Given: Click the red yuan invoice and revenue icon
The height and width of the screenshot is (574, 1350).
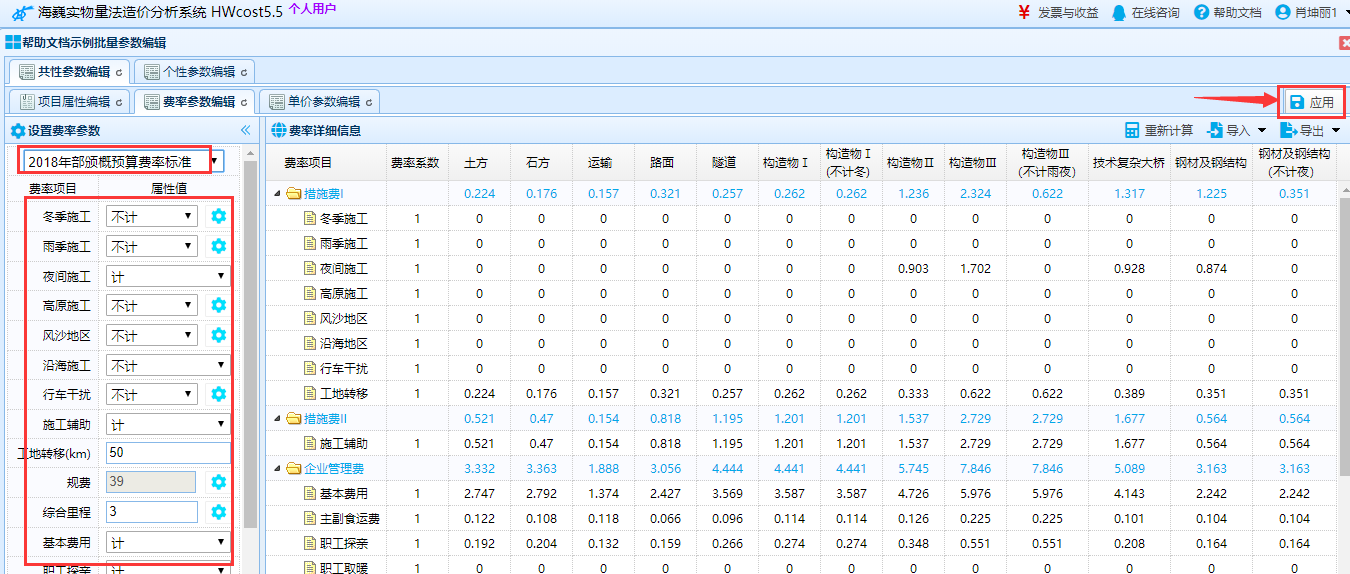Looking at the screenshot, I should tap(1024, 12).
